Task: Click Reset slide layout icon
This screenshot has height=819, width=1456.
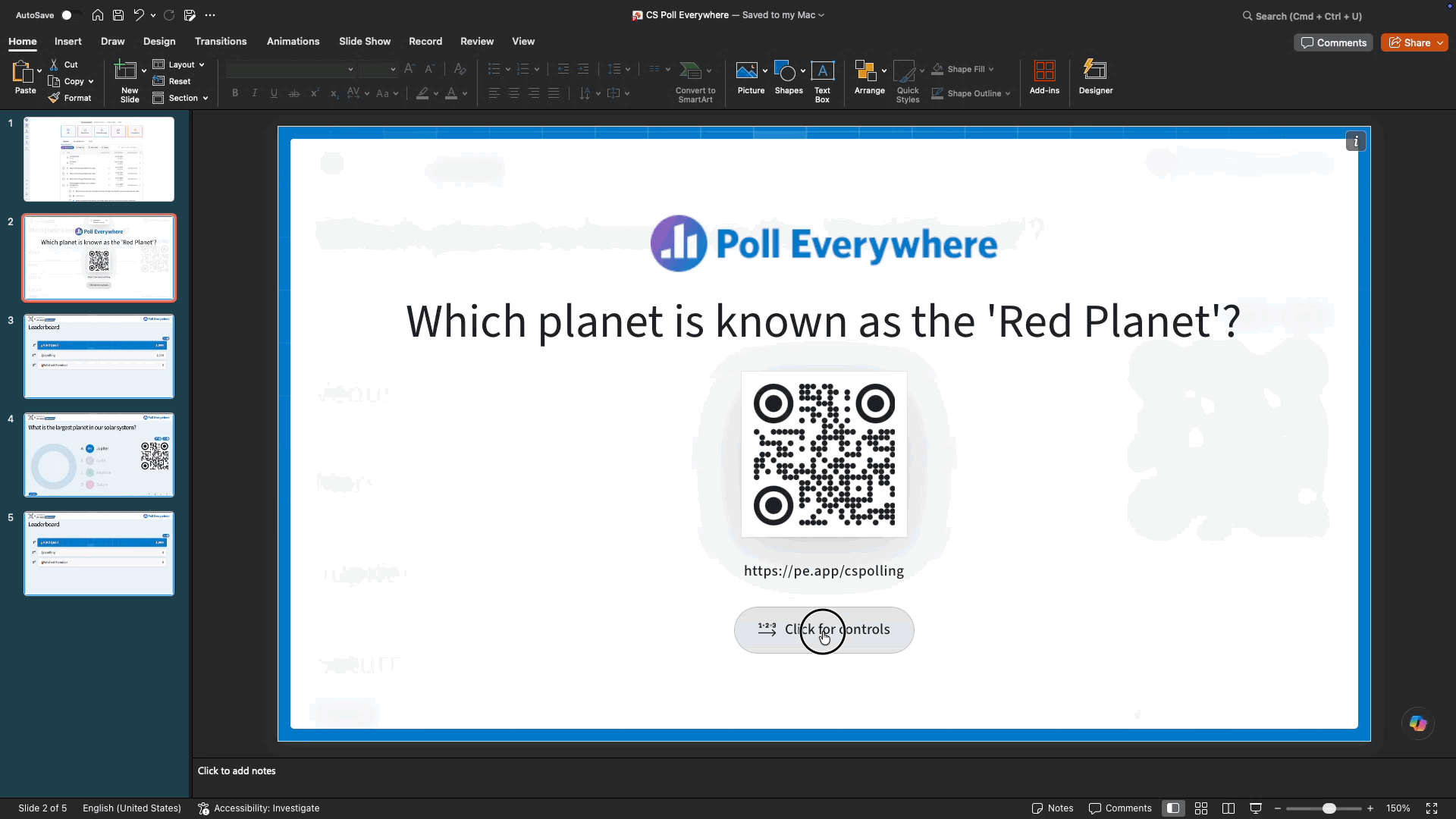Action: tap(158, 81)
